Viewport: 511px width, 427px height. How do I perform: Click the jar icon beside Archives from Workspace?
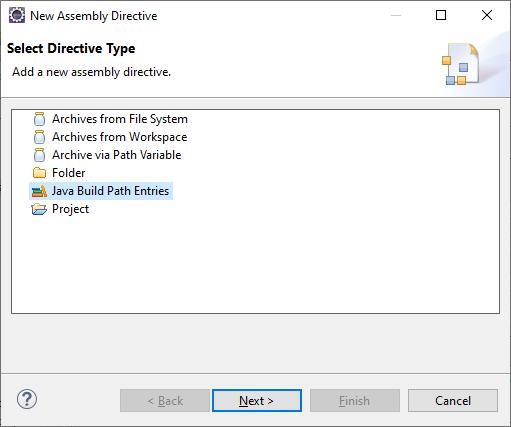pyautogui.click(x=39, y=137)
